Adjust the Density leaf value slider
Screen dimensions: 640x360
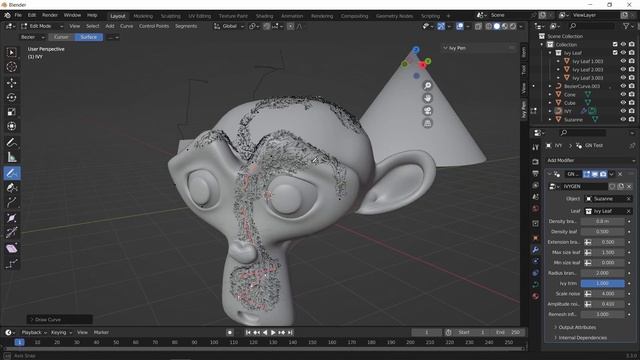602,232
